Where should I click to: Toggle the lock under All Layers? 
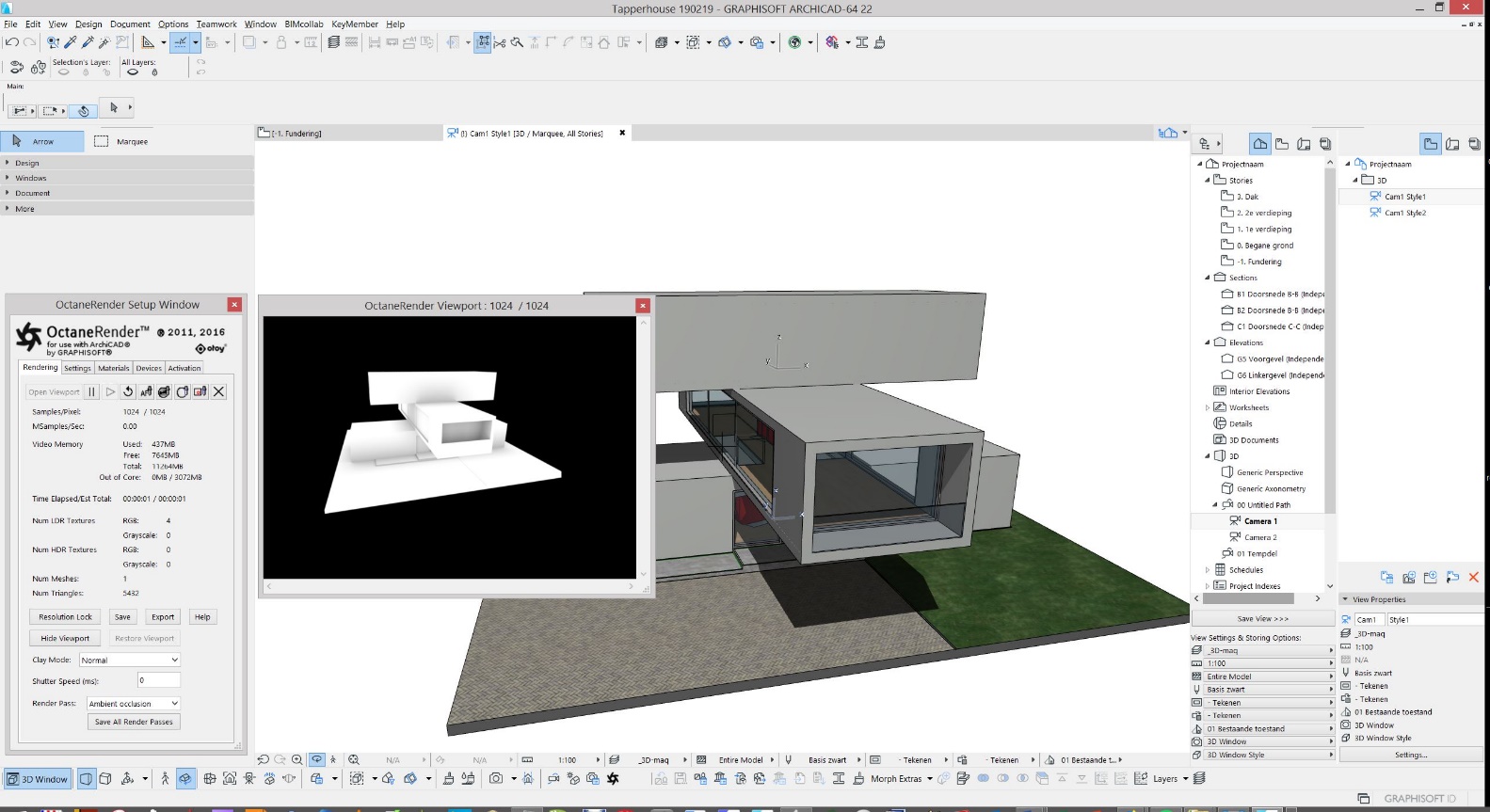pyautogui.click(x=154, y=72)
